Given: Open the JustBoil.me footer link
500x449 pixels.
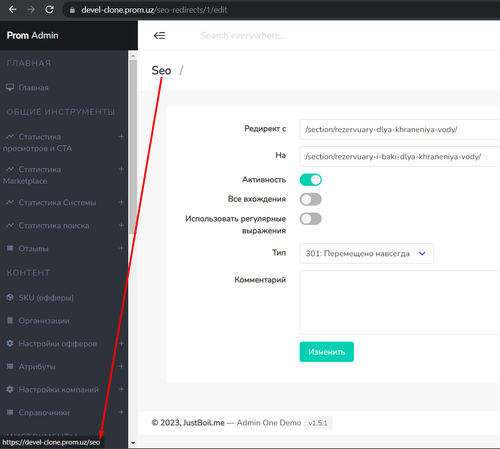Looking at the screenshot, I should [204, 423].
